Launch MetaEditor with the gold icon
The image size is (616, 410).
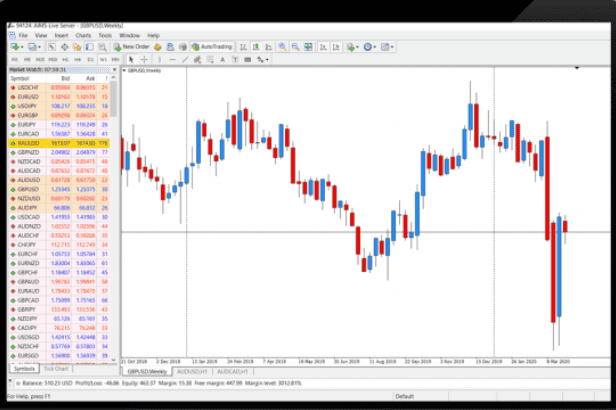(158, 47)
